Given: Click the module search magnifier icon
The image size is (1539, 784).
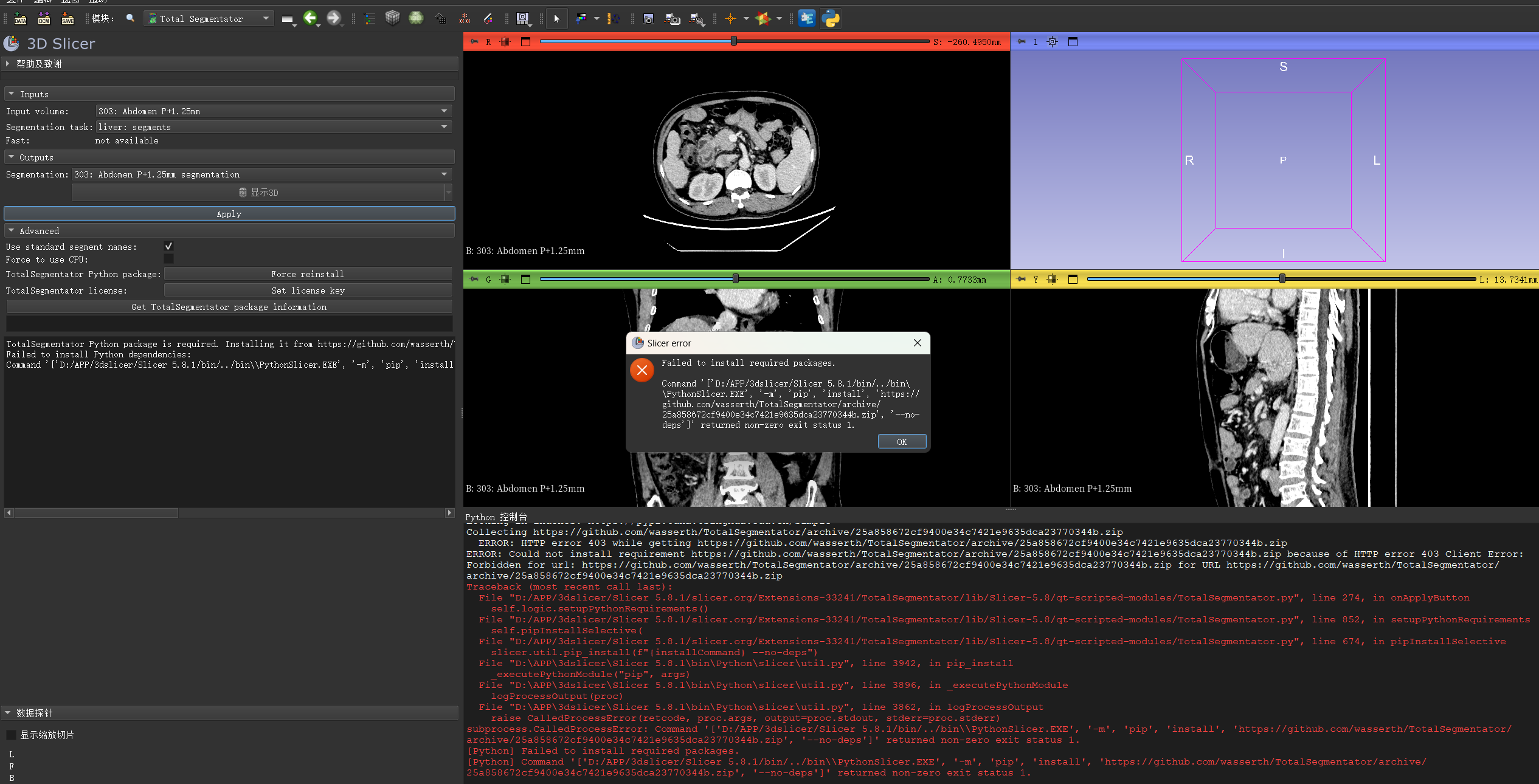Looking at the screenshot, I should [x=130, y=18].
